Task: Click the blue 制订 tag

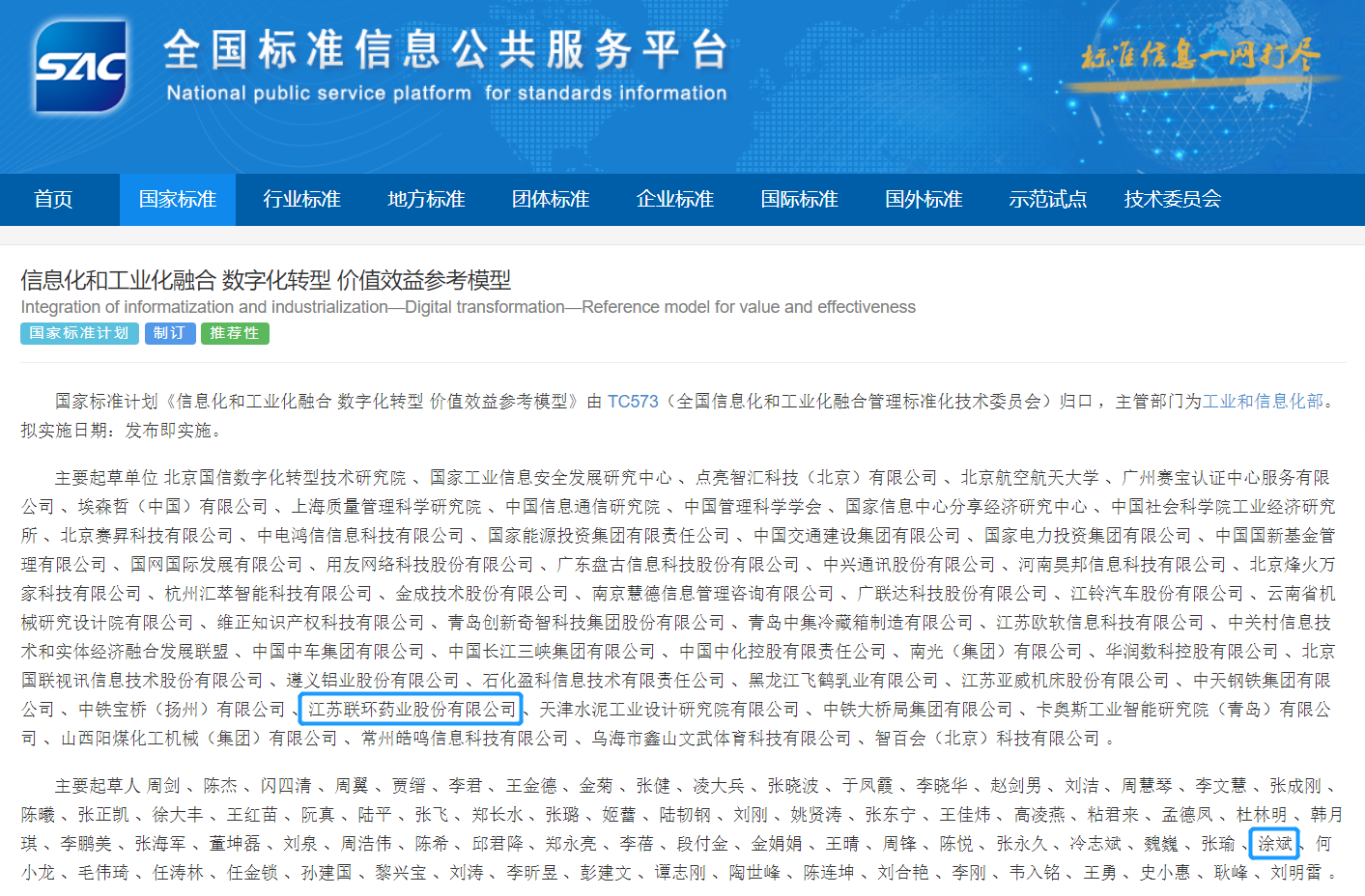Action: click(x=169, y=333)
